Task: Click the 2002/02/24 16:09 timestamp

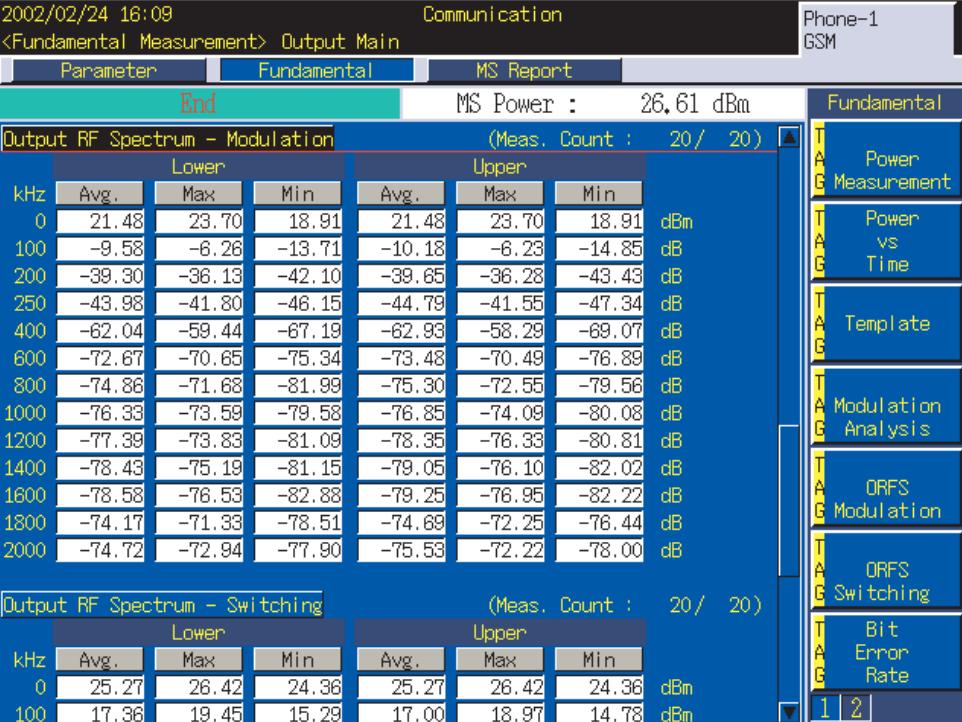Action: click(x=87, y=14)
